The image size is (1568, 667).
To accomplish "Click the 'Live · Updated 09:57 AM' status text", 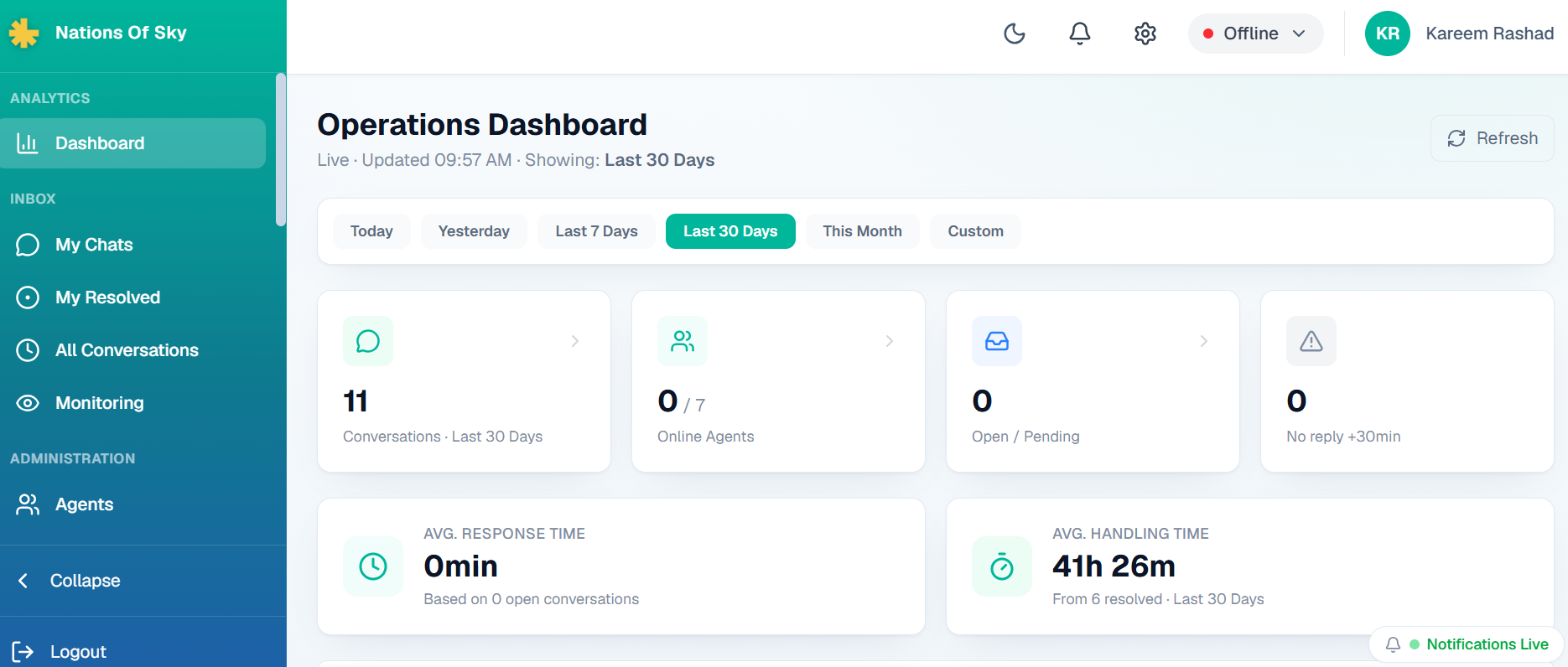I will [x=414, y=160].
